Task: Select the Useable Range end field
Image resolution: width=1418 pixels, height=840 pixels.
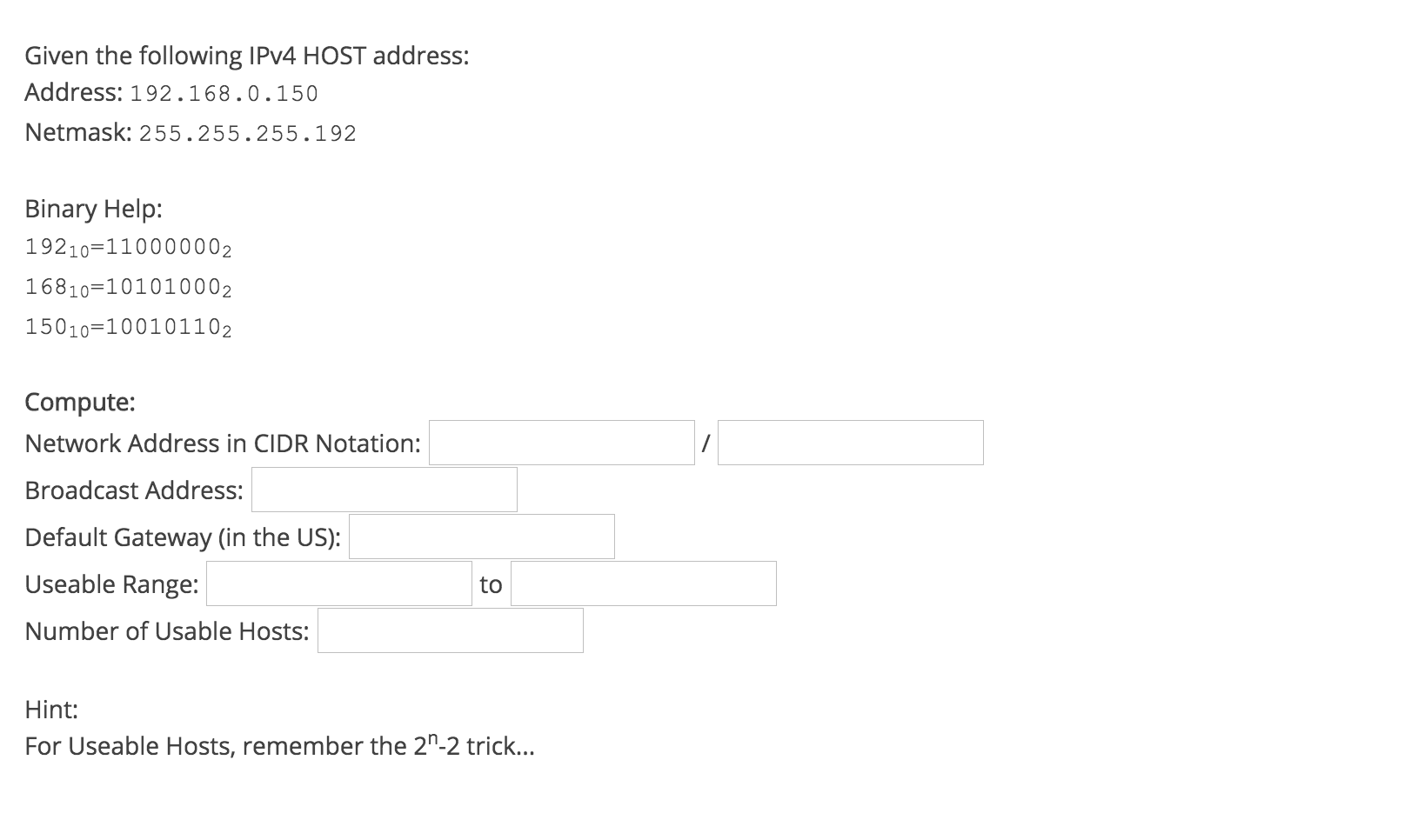Action: [643, 583]
